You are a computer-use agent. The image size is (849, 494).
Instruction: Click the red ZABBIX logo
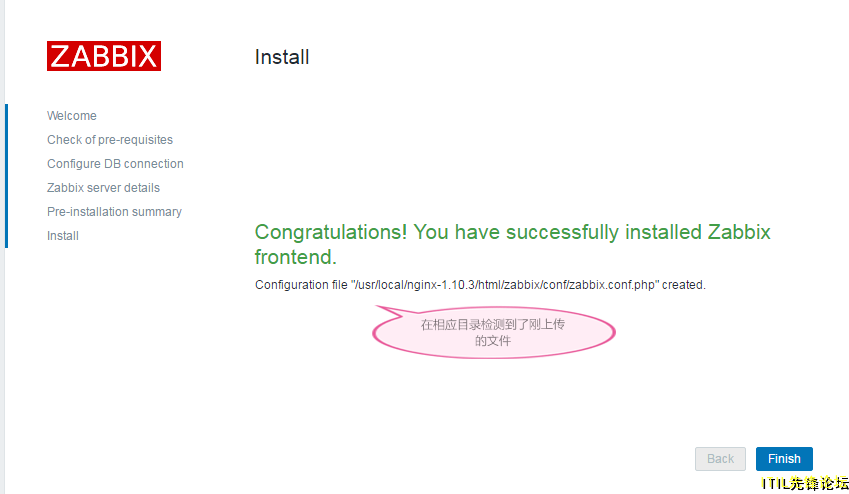tap(104, 56)
